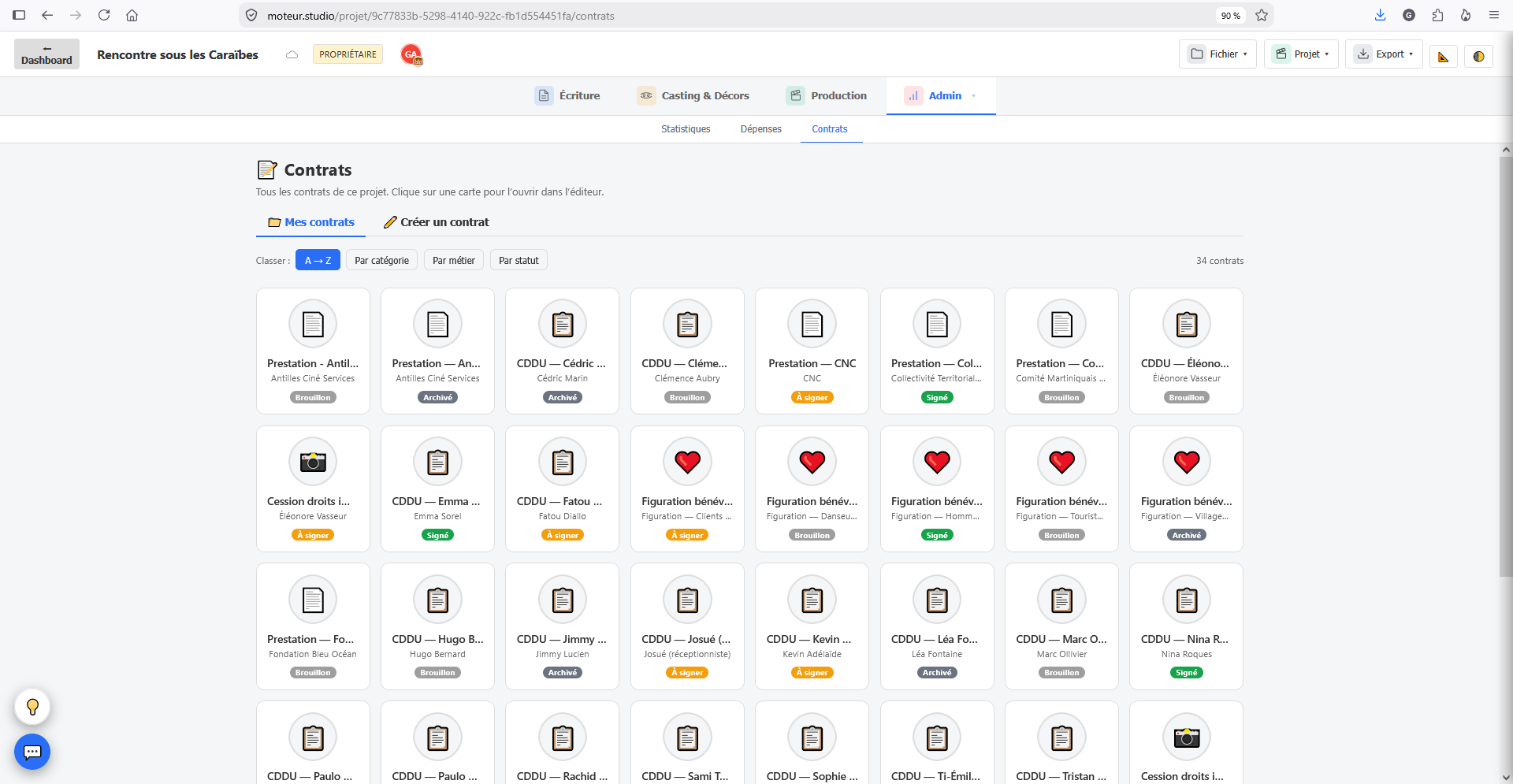Screen dimensions: 1513x784
Task: Expand the Admin tab dropdown arrow
Action: (974, 96)
